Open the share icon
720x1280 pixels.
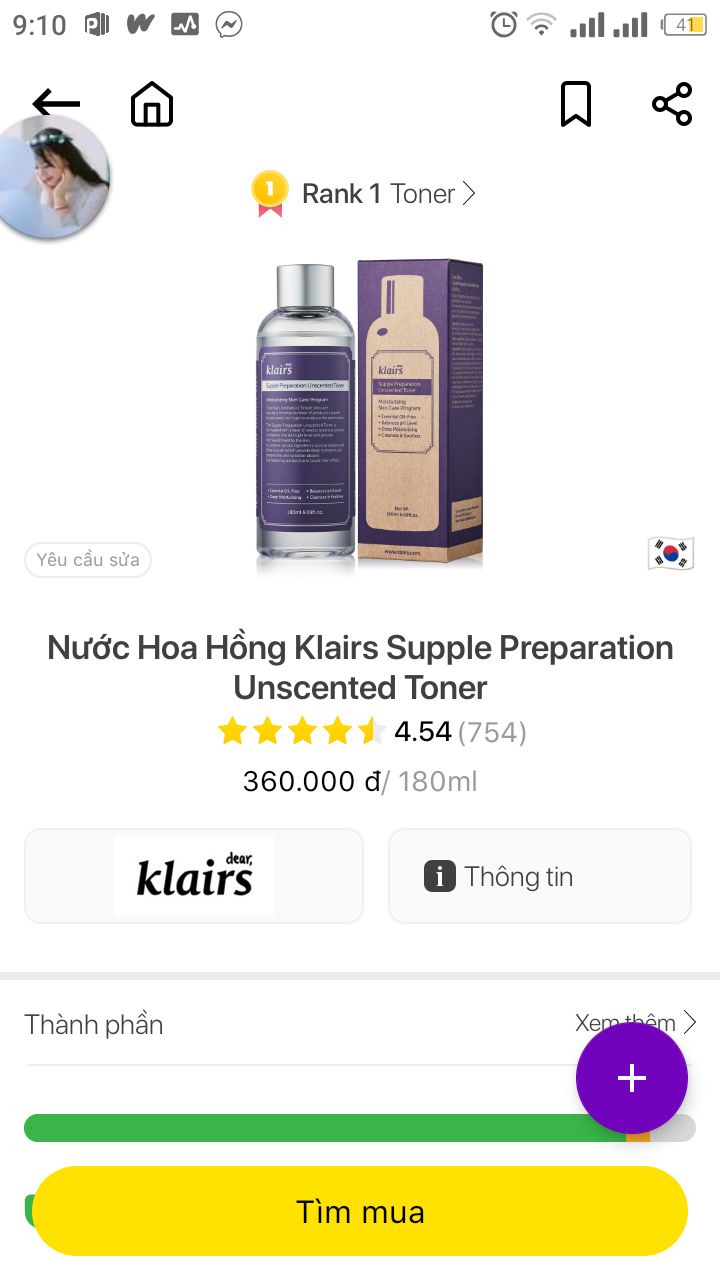point(672,104)
